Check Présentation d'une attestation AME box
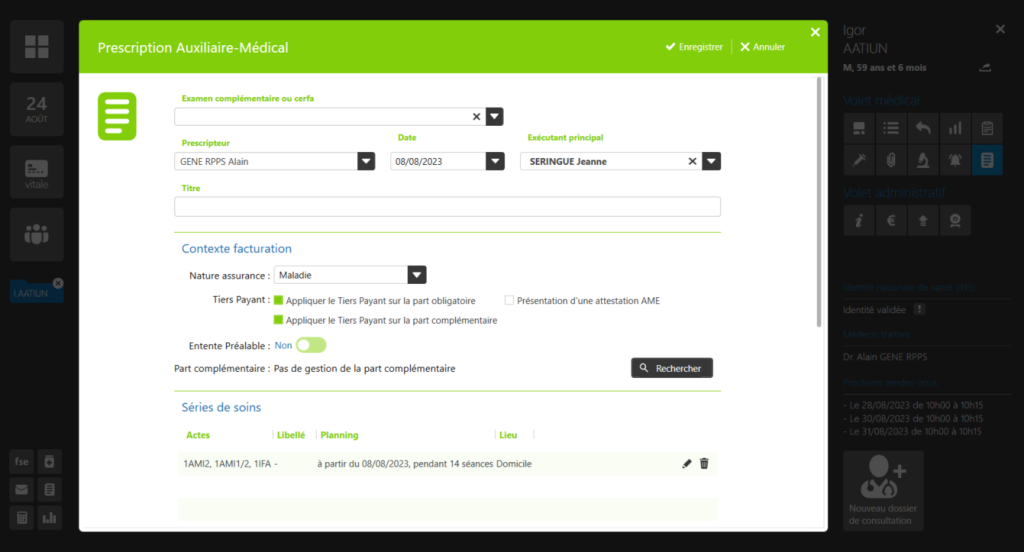Image resolution: width=1024 pixels, height=552 pixels. point(509,300)
